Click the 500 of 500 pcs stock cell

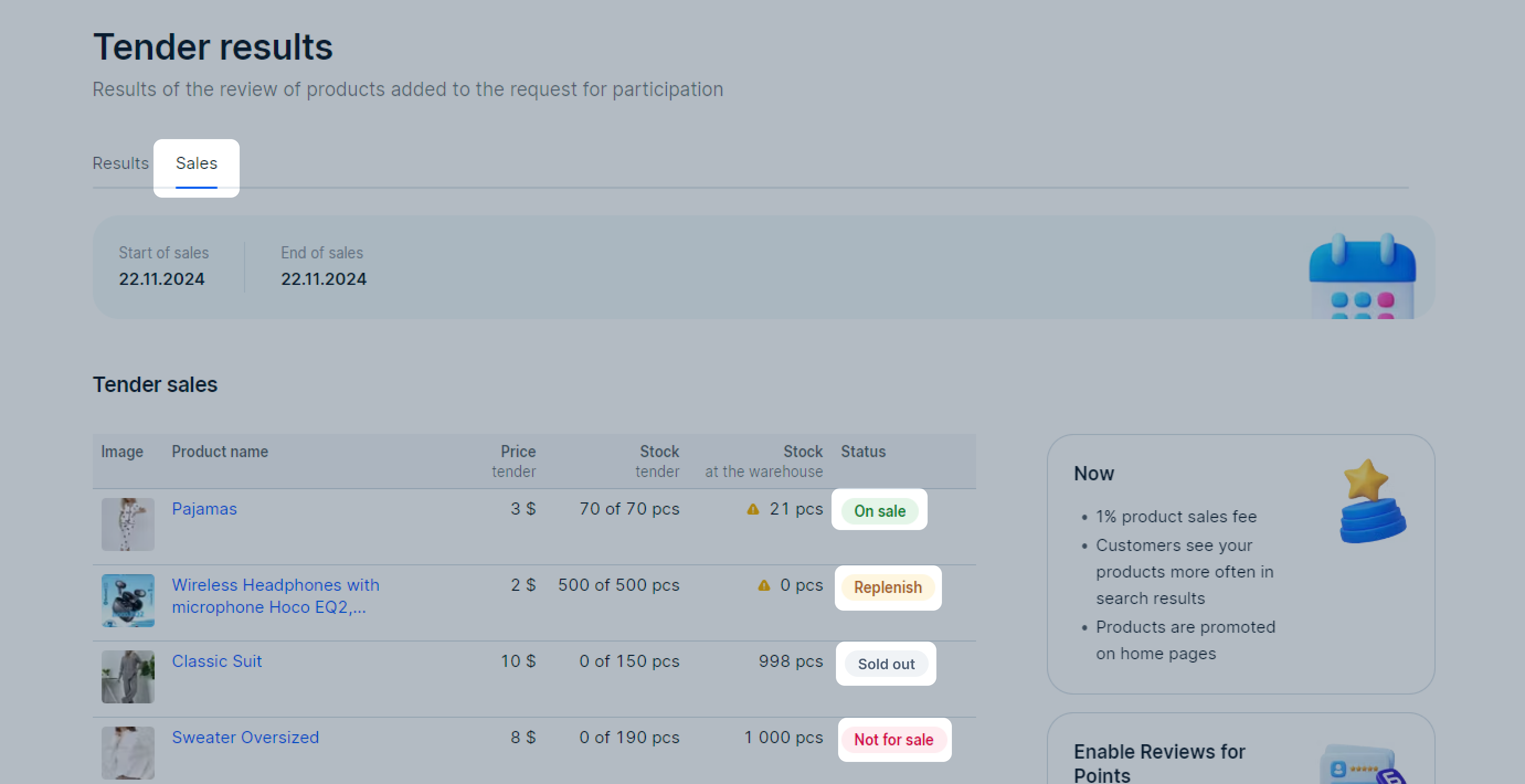click(x=618, y=585)
